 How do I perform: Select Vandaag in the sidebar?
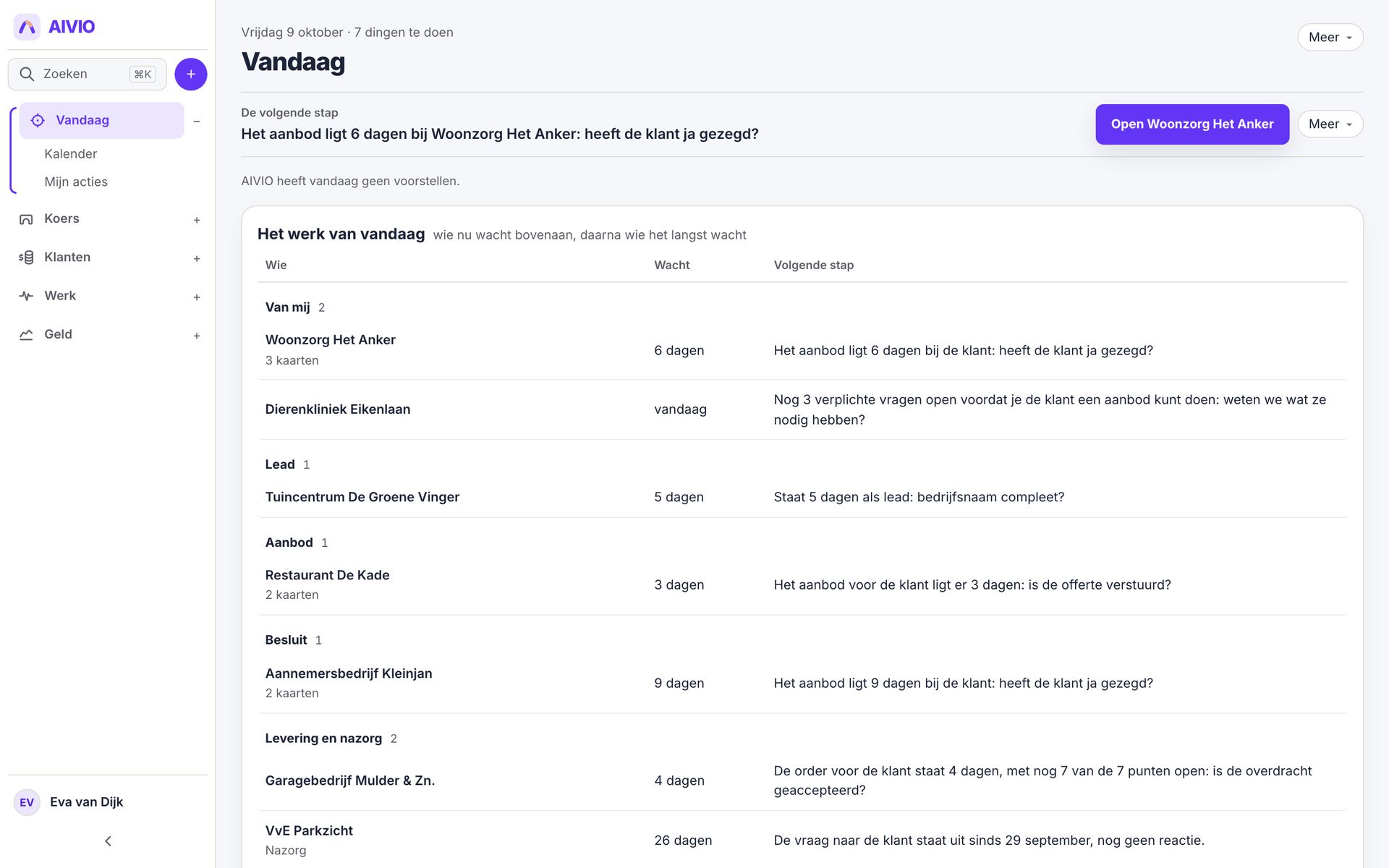pos(101,120)
